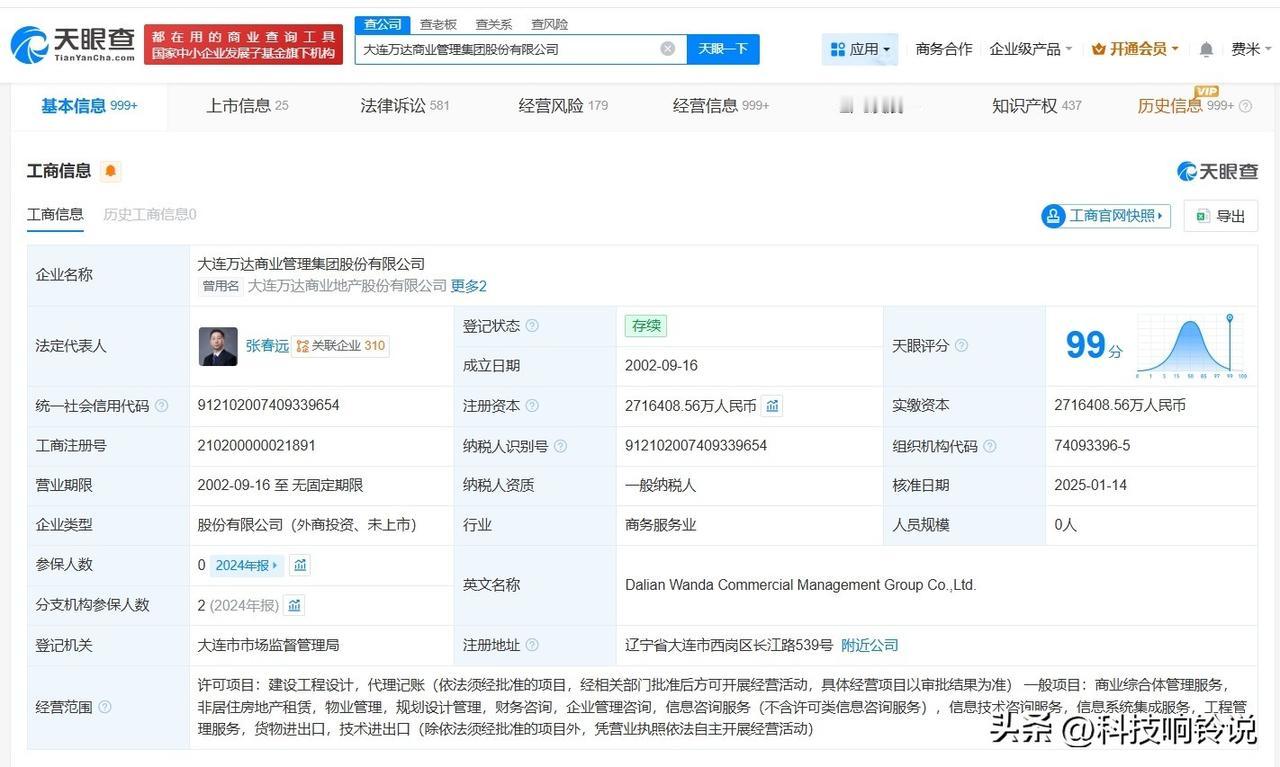Click the photo of 张春远
The width and height of the screenshot is (1280, 767).
(x=218, y=346)
